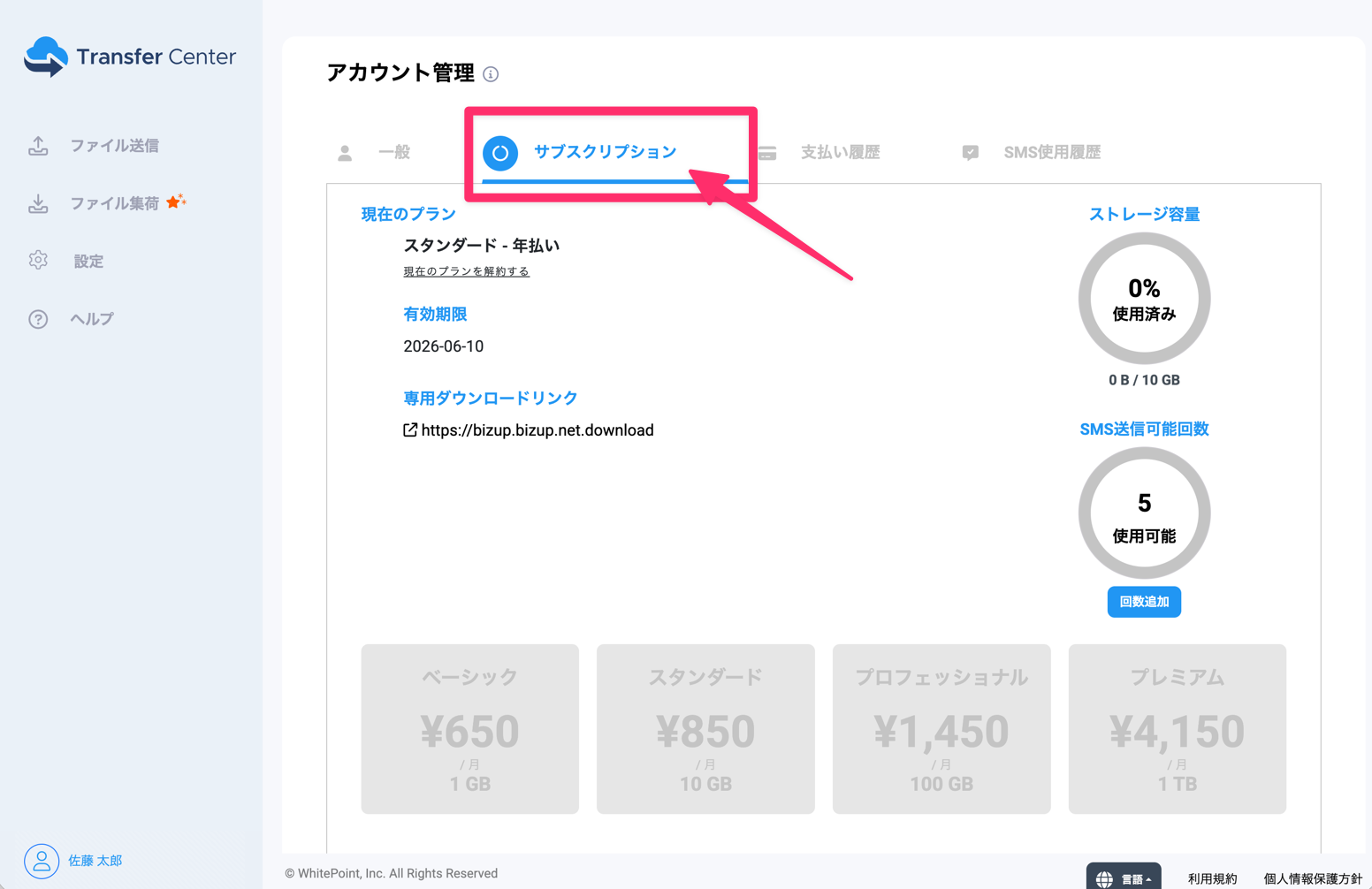
Task: Open the bizup.bizup.net.download link
Action: click(x=537, y=430)
